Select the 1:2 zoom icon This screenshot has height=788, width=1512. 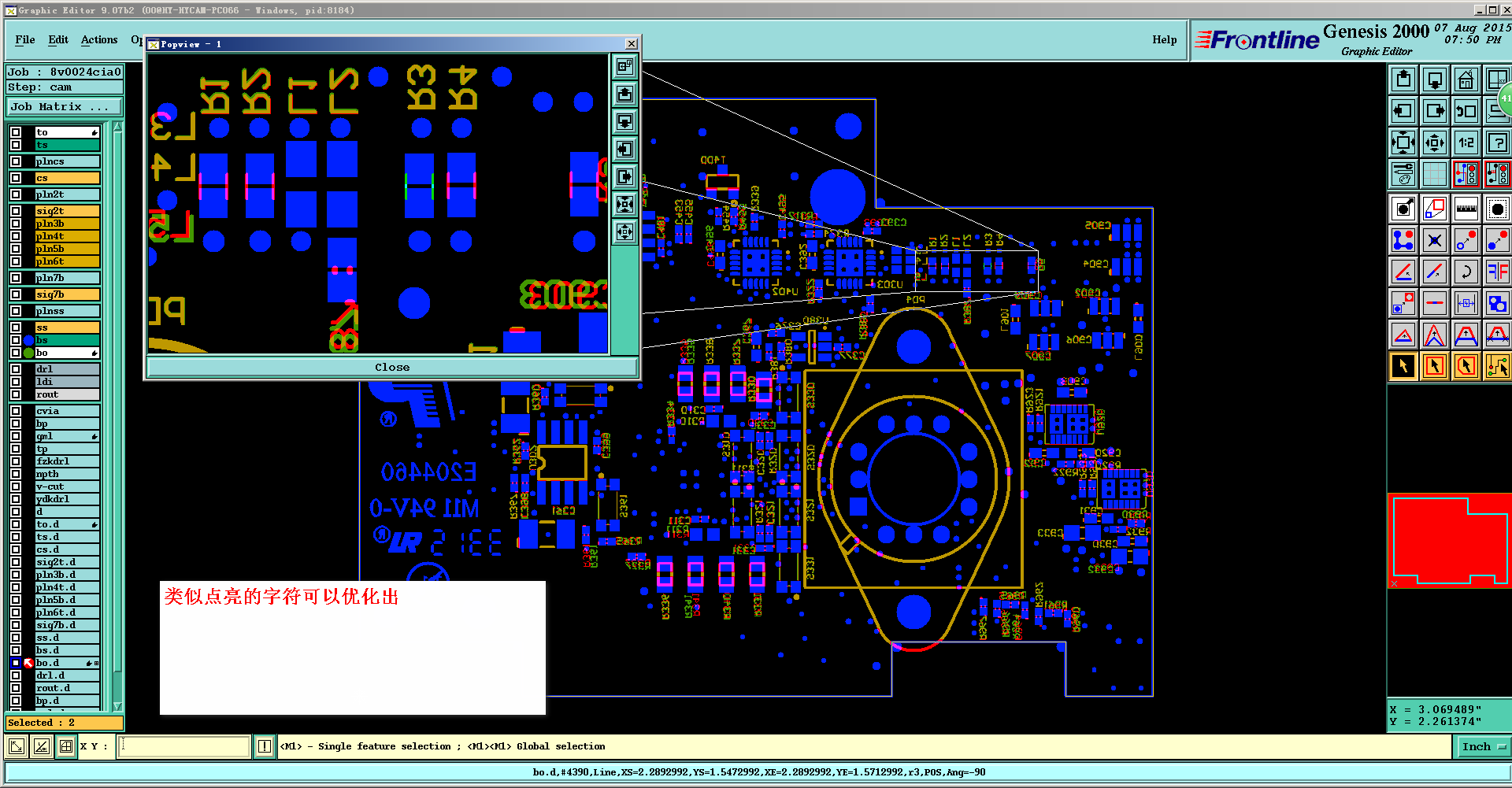click(x=1466, y=142)
